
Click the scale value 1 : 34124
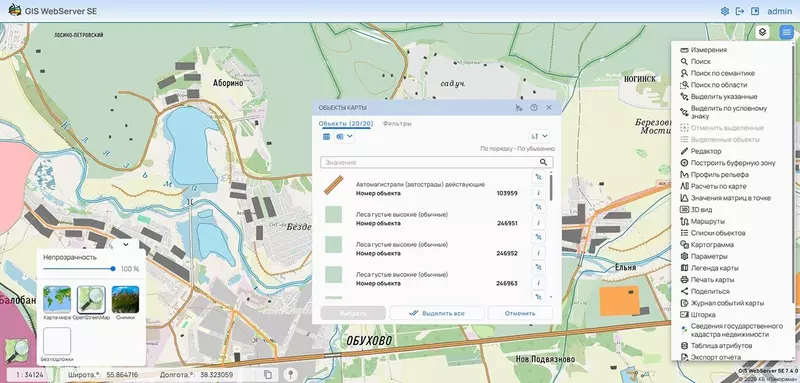click(x=29, y=375)
